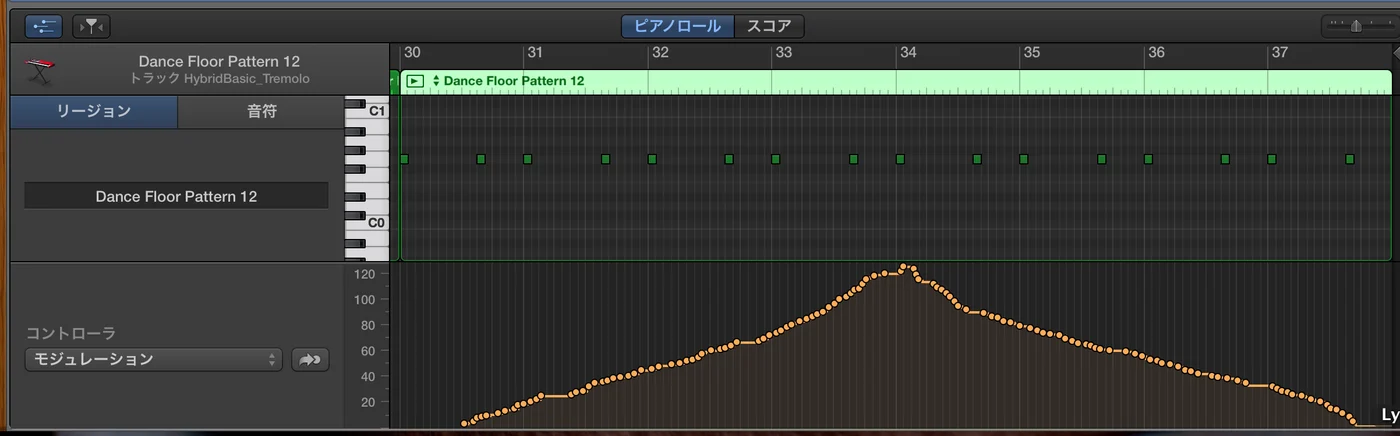Click the red keyboard instrument icon
This screenshot has width=1400, height=436.
(x=40, y=70)
